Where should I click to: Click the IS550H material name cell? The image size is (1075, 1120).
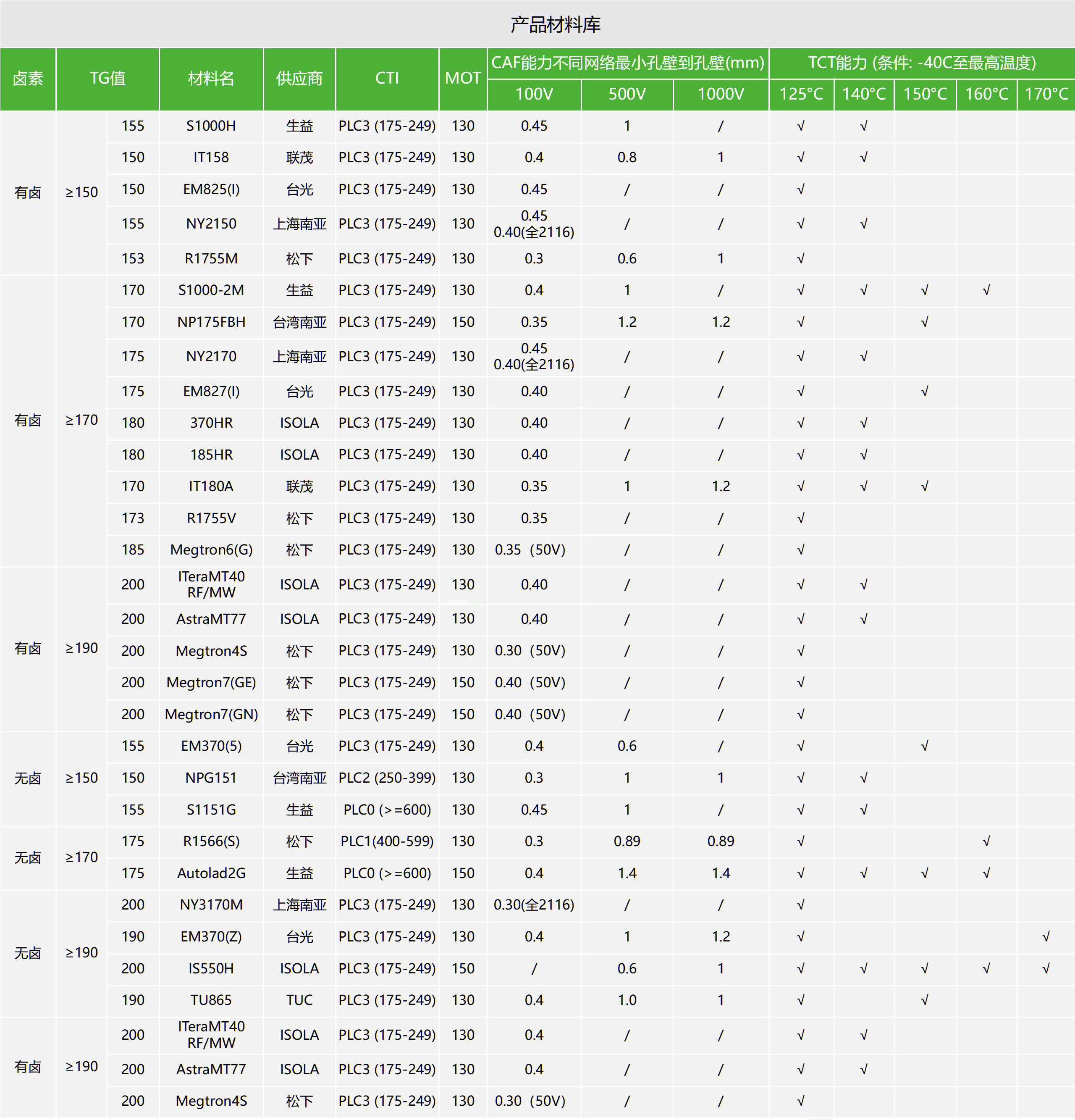coord(211,969)
